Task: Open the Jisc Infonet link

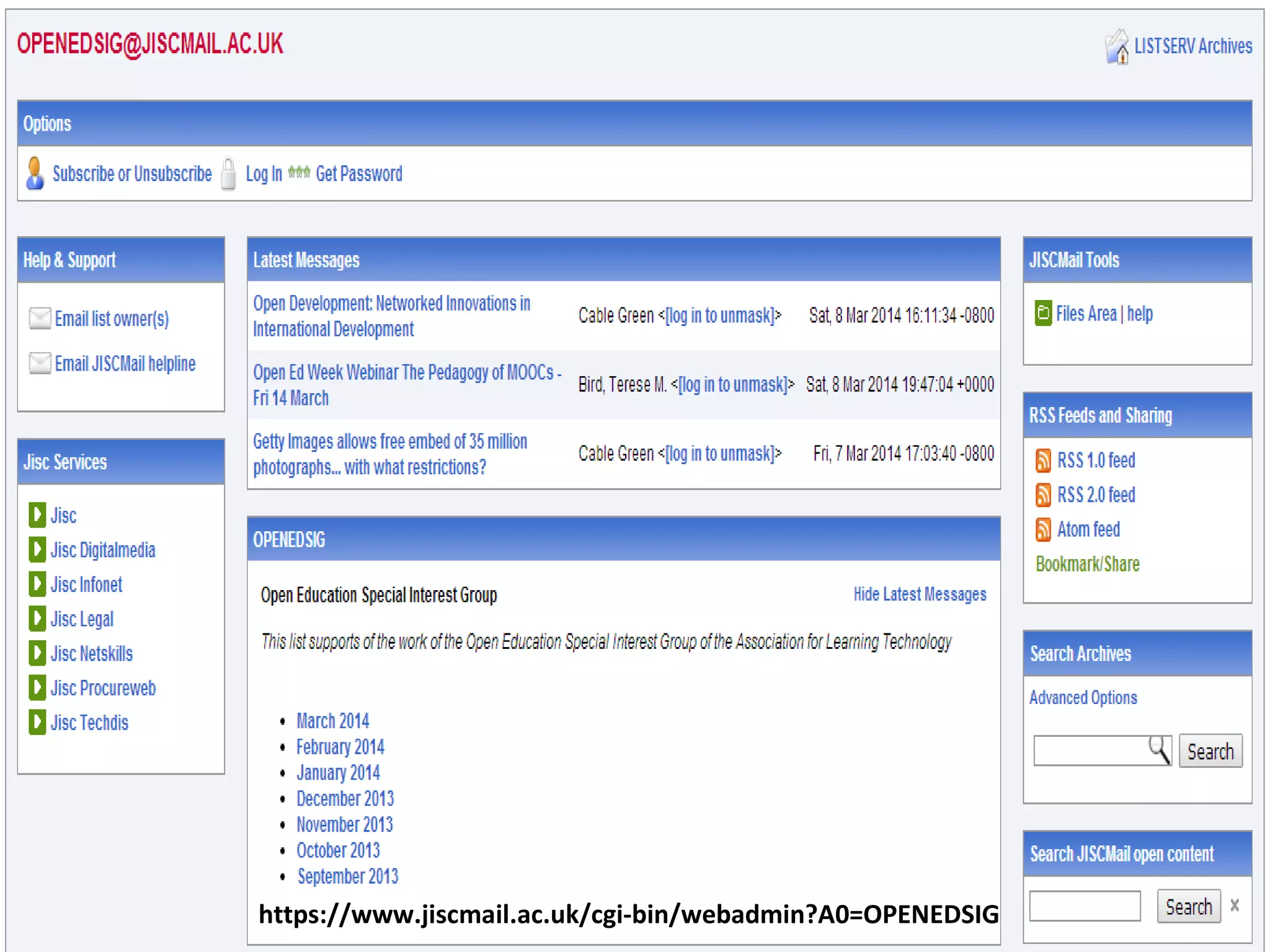Action: click(x=86, y=584)
